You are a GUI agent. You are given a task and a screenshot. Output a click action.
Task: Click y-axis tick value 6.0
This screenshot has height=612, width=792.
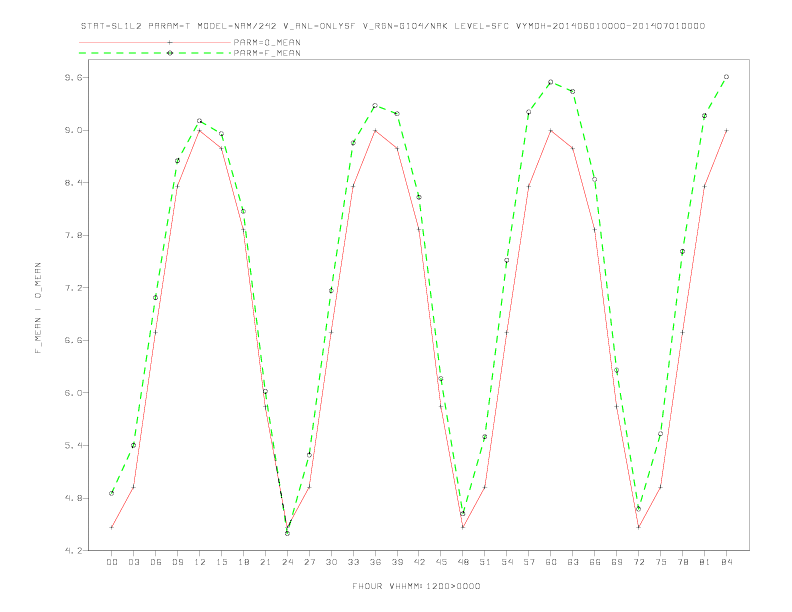click(73, 393)
